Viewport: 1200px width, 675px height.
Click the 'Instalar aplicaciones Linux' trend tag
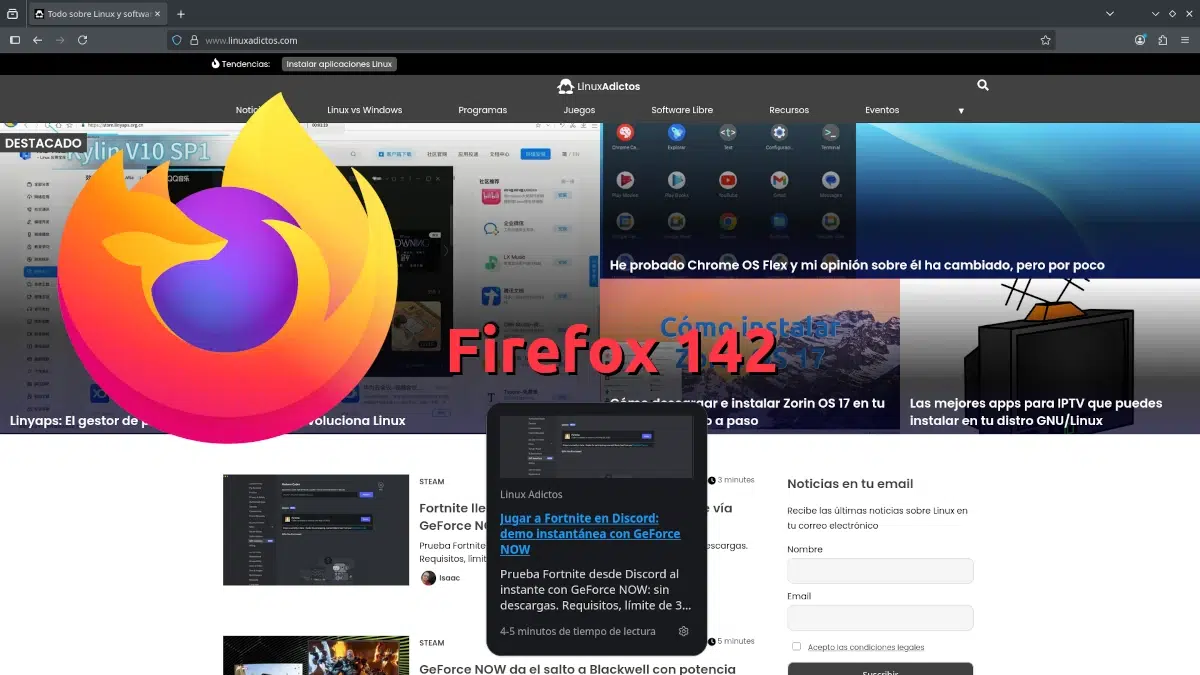coord(339,63)
